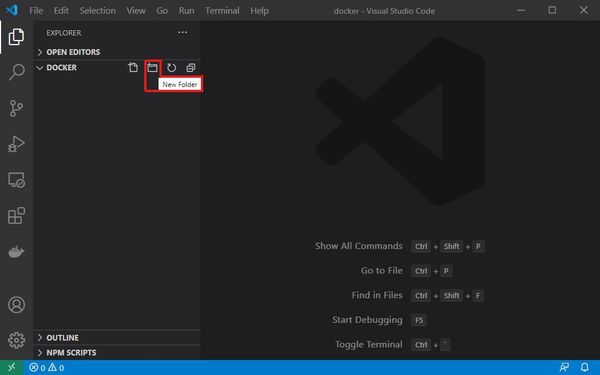
Task: Open Explorer views and more actions ellipsis
Action: pyautogui.click(x=183, y=33)
